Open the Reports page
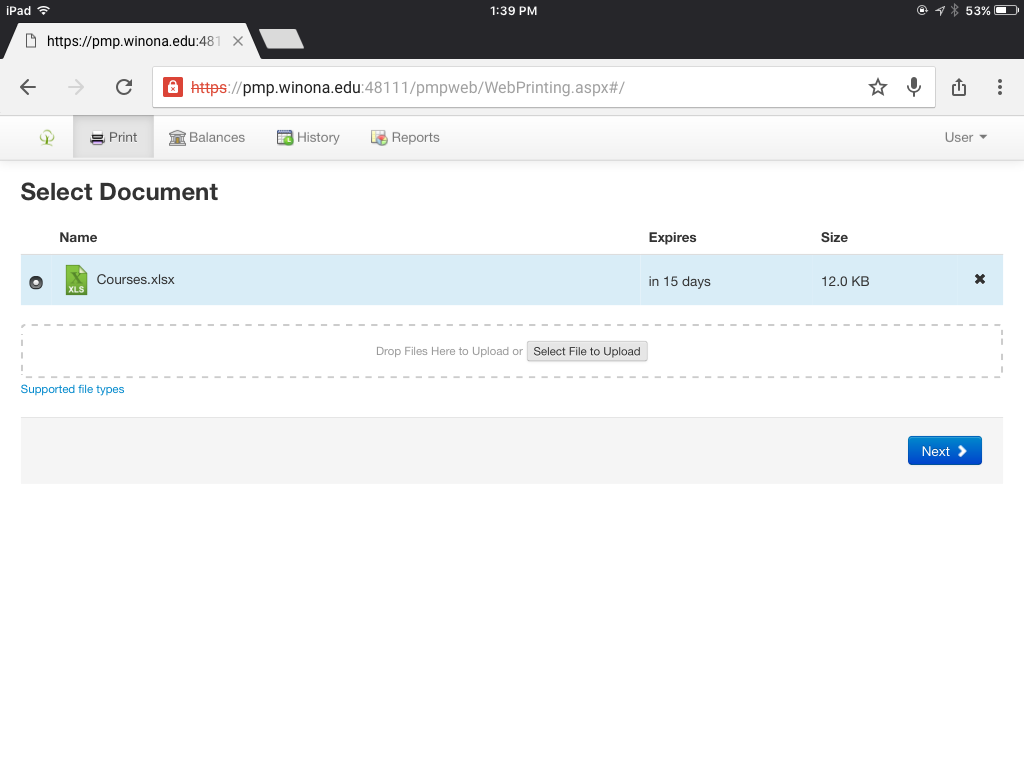 405,138
